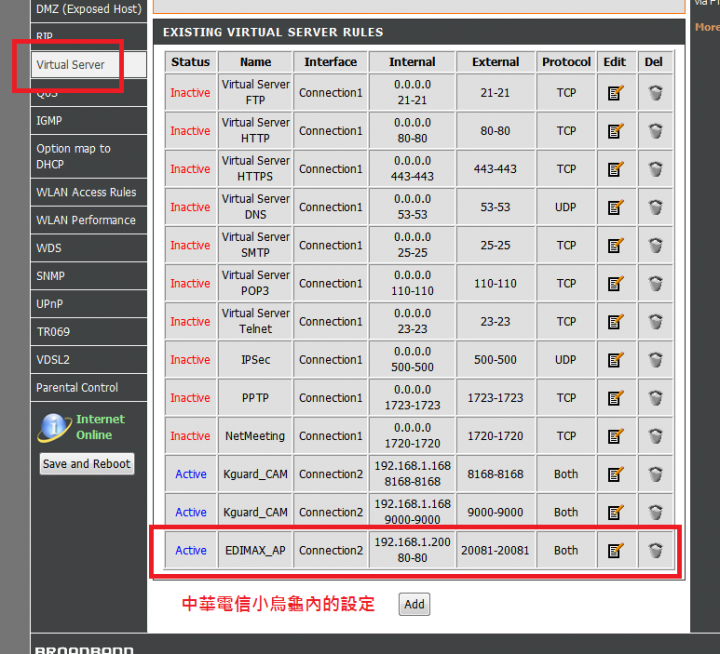Open the TR069 settings page
The image size is (720, 654).
[89, 332]
